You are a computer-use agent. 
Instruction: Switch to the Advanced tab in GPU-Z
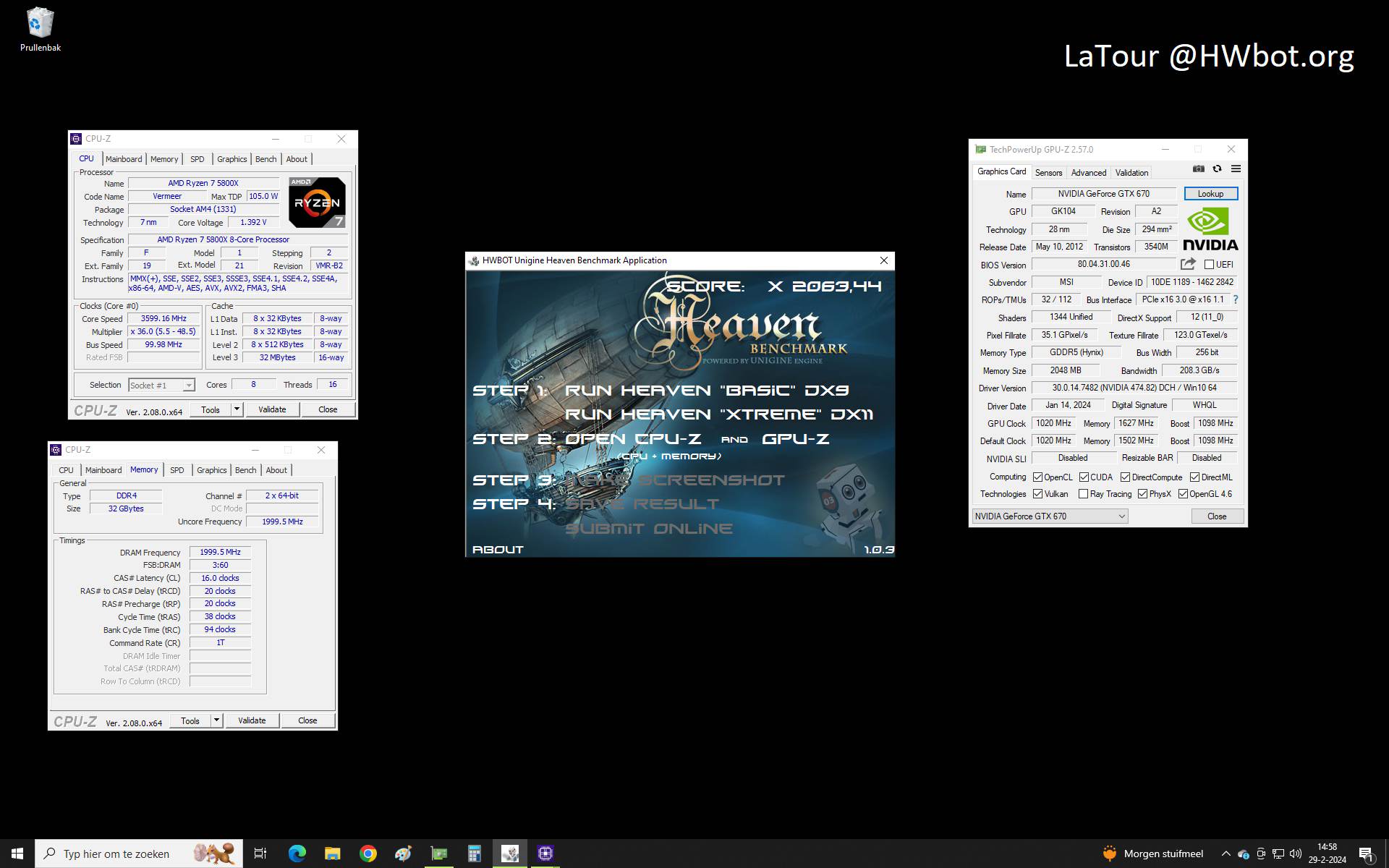1088,173
